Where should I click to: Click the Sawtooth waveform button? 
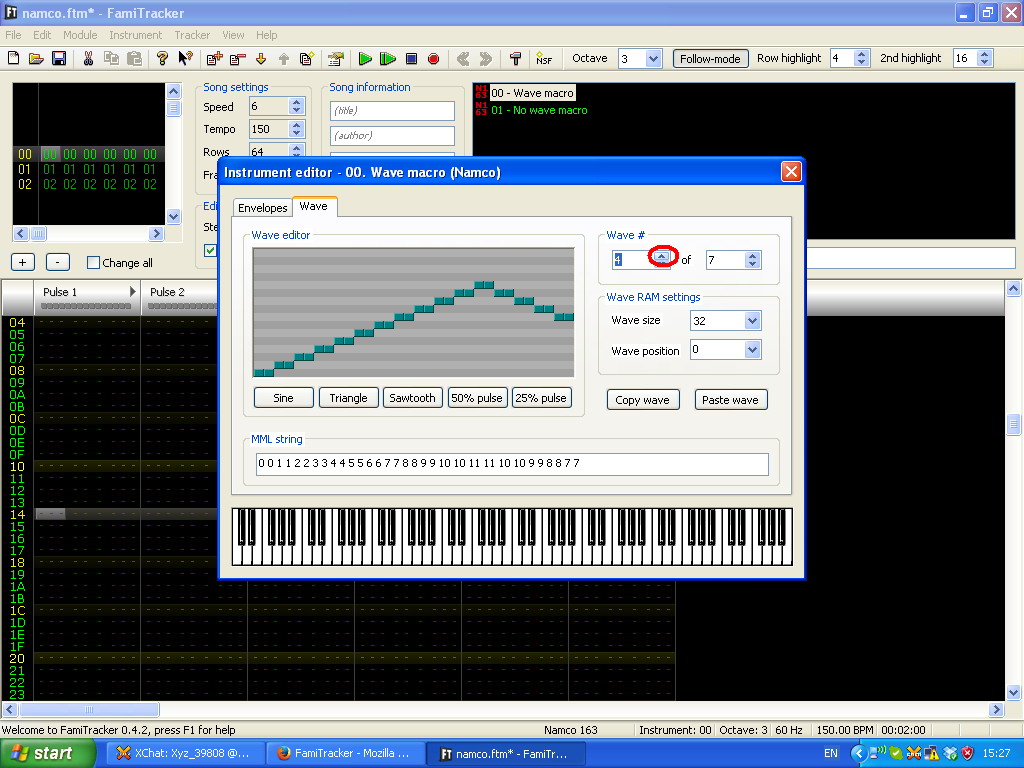(412, 398)
